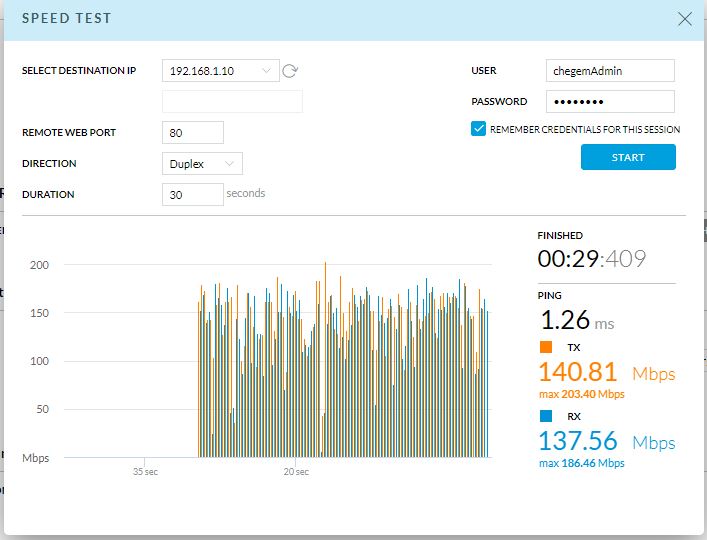Click the REMOTE WEB PORT label
The width and height of the screenshot is (707, 540).
(69, 133)
